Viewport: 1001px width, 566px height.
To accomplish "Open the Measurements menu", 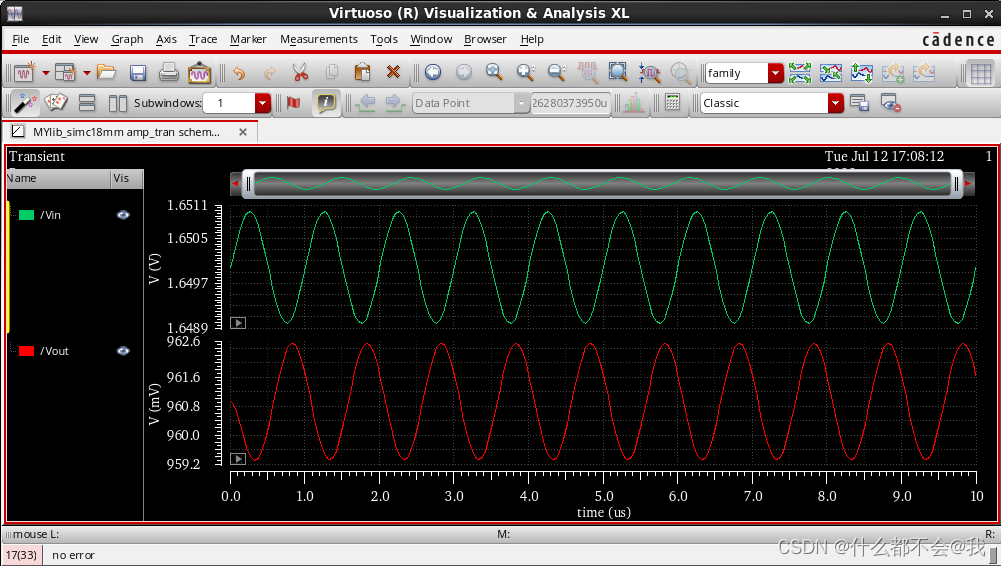I will pos(319,39).
